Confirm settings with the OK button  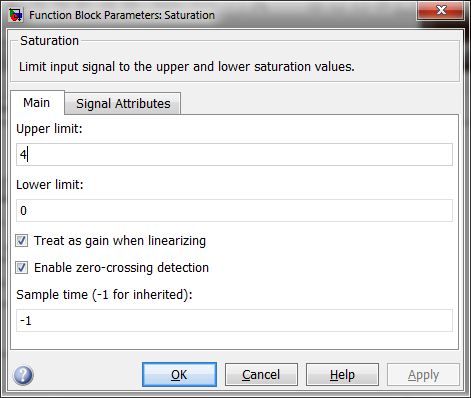click(x=179, y=375)
